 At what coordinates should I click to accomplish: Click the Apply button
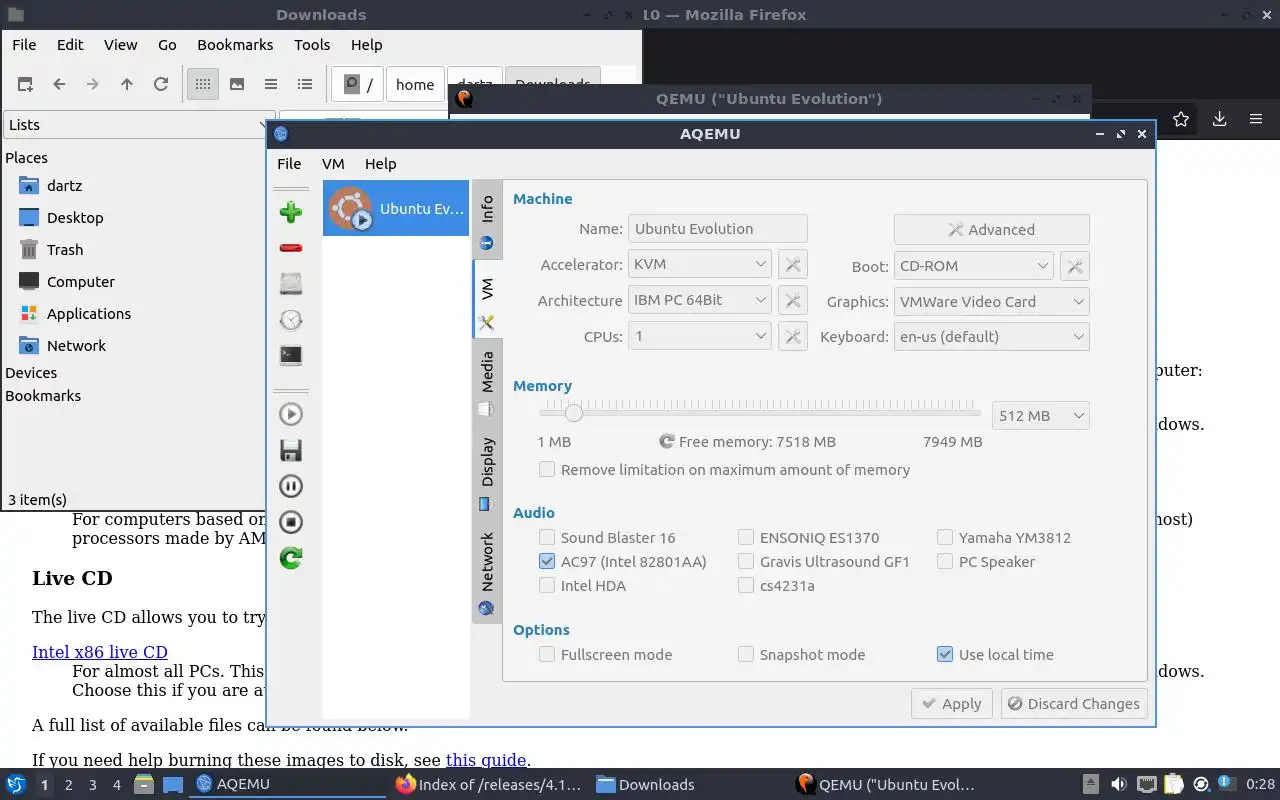[x=952, y=704]
